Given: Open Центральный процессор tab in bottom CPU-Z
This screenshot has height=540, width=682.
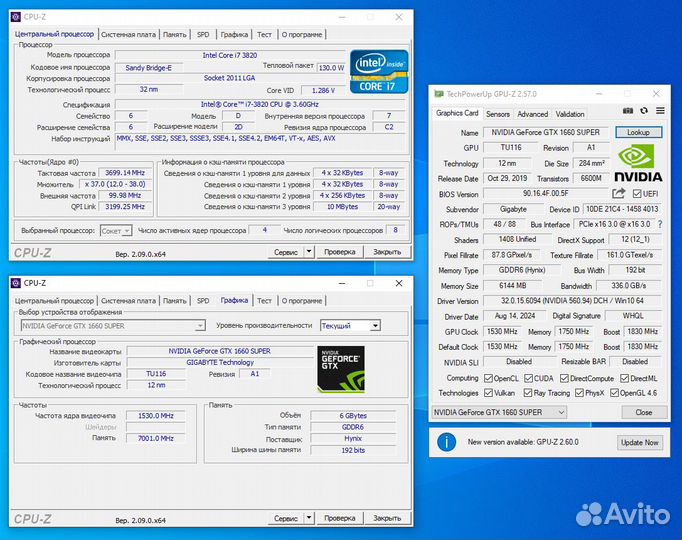Looking at the screenshot, I should pyautogui.click(x=54, y=300).
